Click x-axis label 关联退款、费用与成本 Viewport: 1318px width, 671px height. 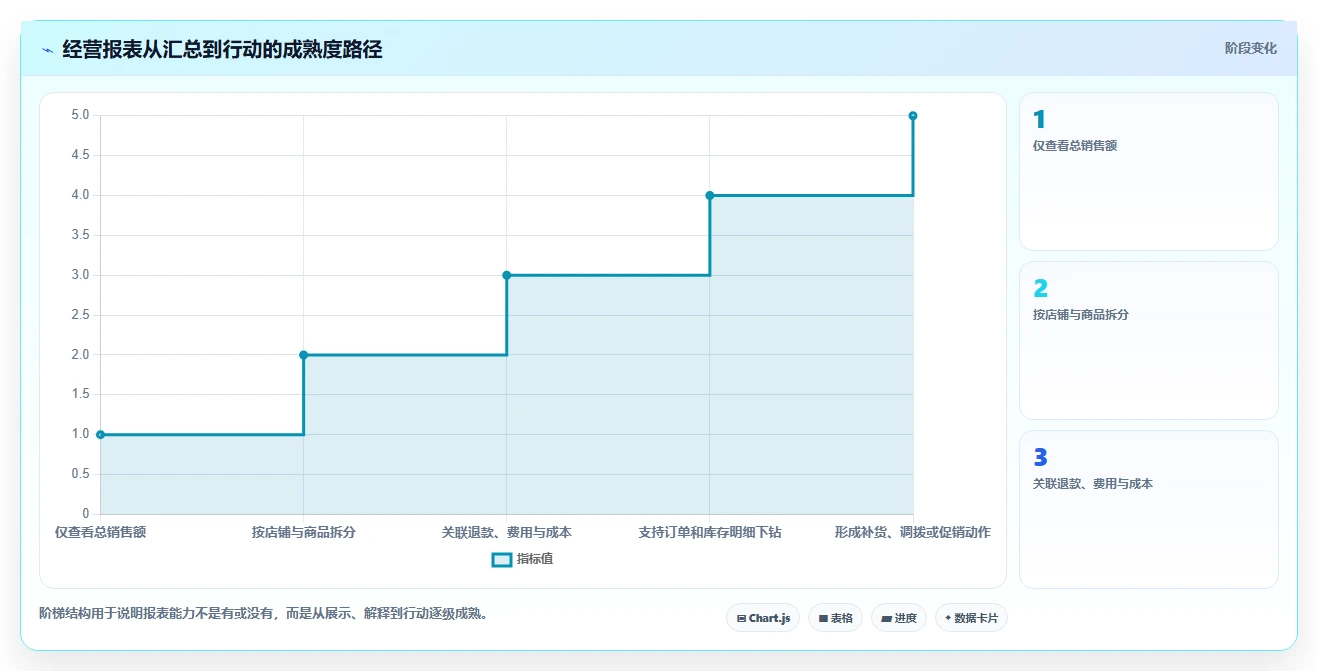coord(507,532)
